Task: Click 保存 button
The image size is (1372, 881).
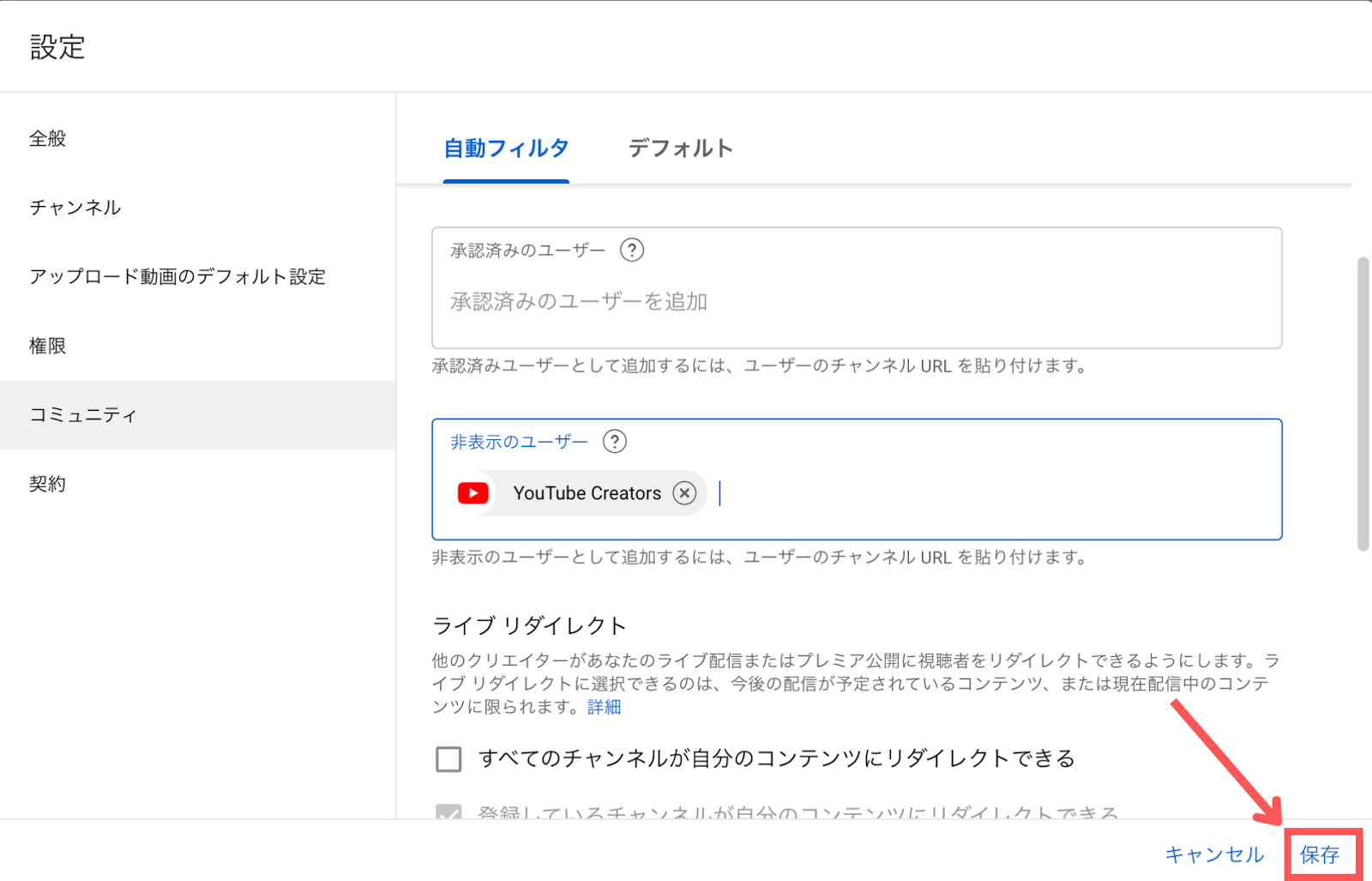Action: coord(1320,854)
